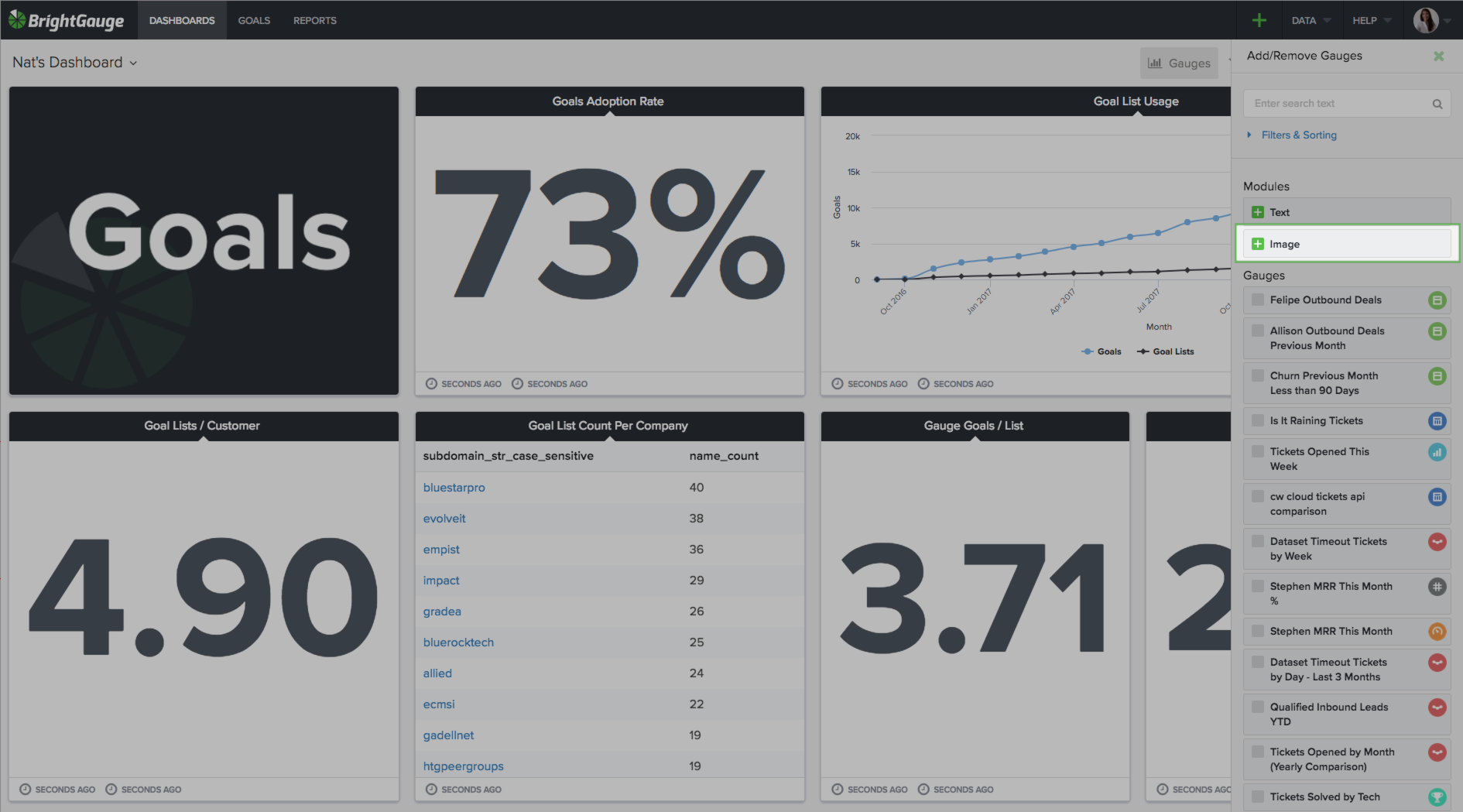Image resolution: width=1463 pixels, height=812 pixels.
Task: Go to the GOALS tab
Action: [254, 20]
